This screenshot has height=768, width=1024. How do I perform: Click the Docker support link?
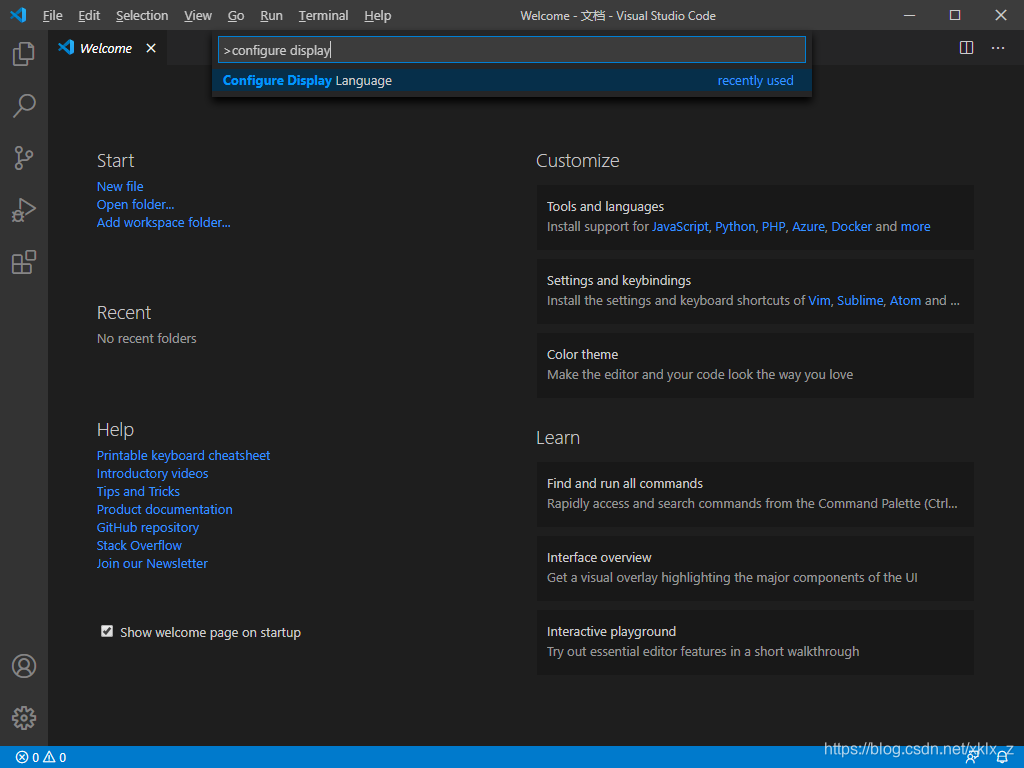[852, 227]
